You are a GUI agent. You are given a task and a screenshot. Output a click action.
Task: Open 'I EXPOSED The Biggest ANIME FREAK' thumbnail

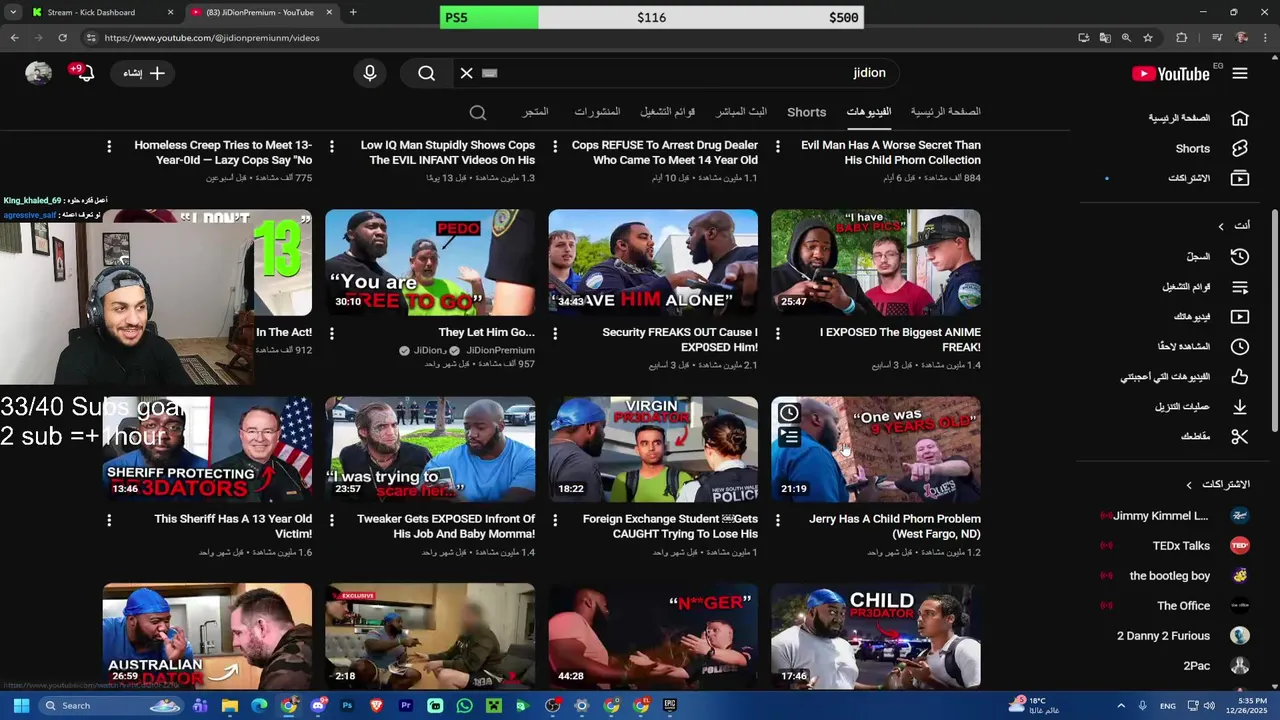tap(876, 262)
